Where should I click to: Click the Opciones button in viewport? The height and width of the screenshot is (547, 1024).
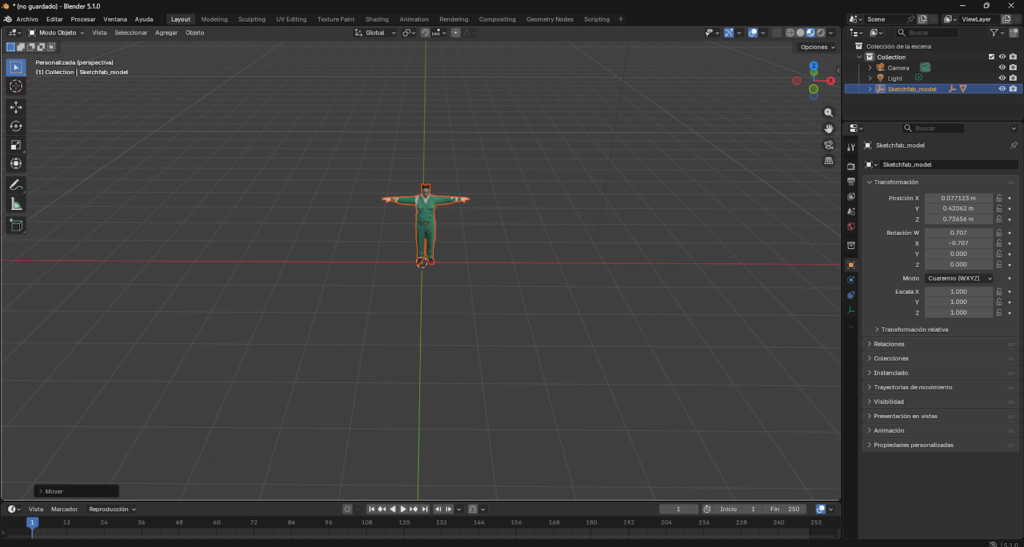(816, 47)
